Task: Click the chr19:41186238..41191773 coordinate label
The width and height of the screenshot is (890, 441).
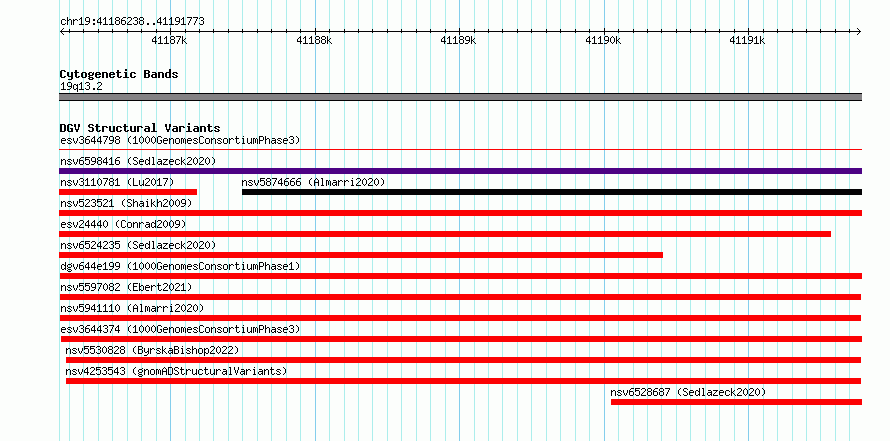Action: pos(132,22)
